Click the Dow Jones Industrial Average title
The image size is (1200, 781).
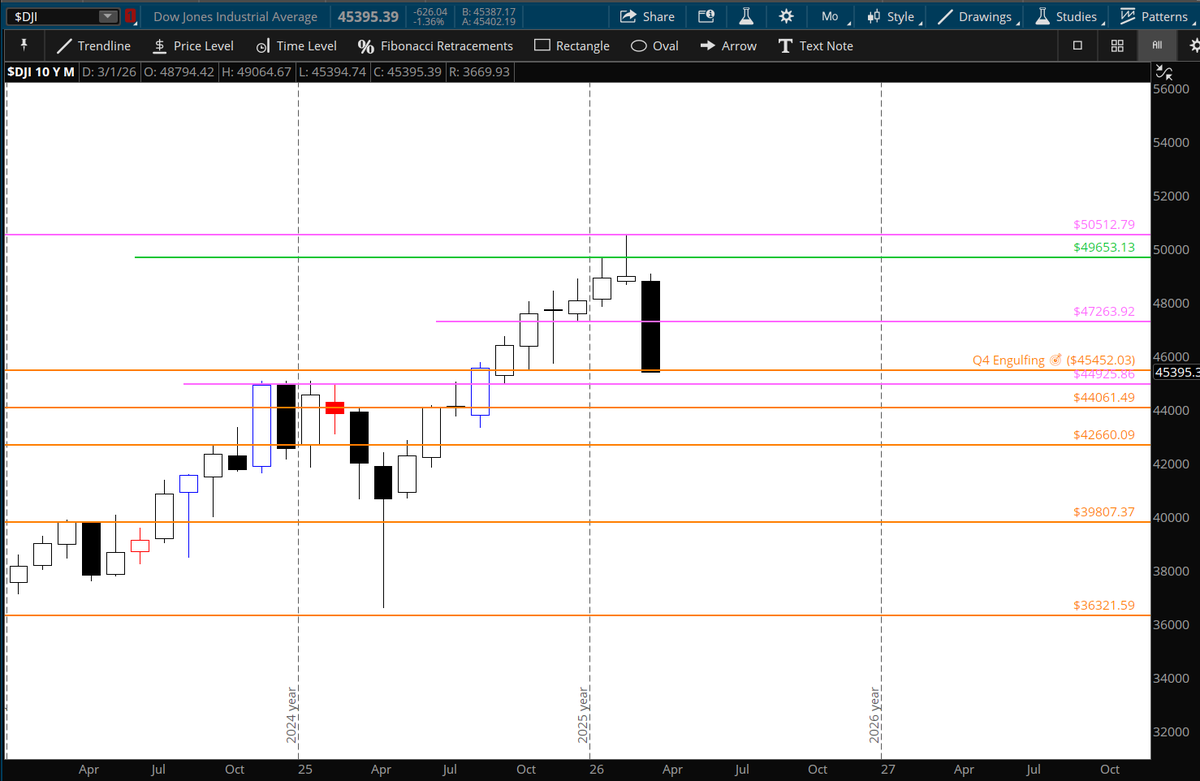pyautogui.click(x=235, y=17)
